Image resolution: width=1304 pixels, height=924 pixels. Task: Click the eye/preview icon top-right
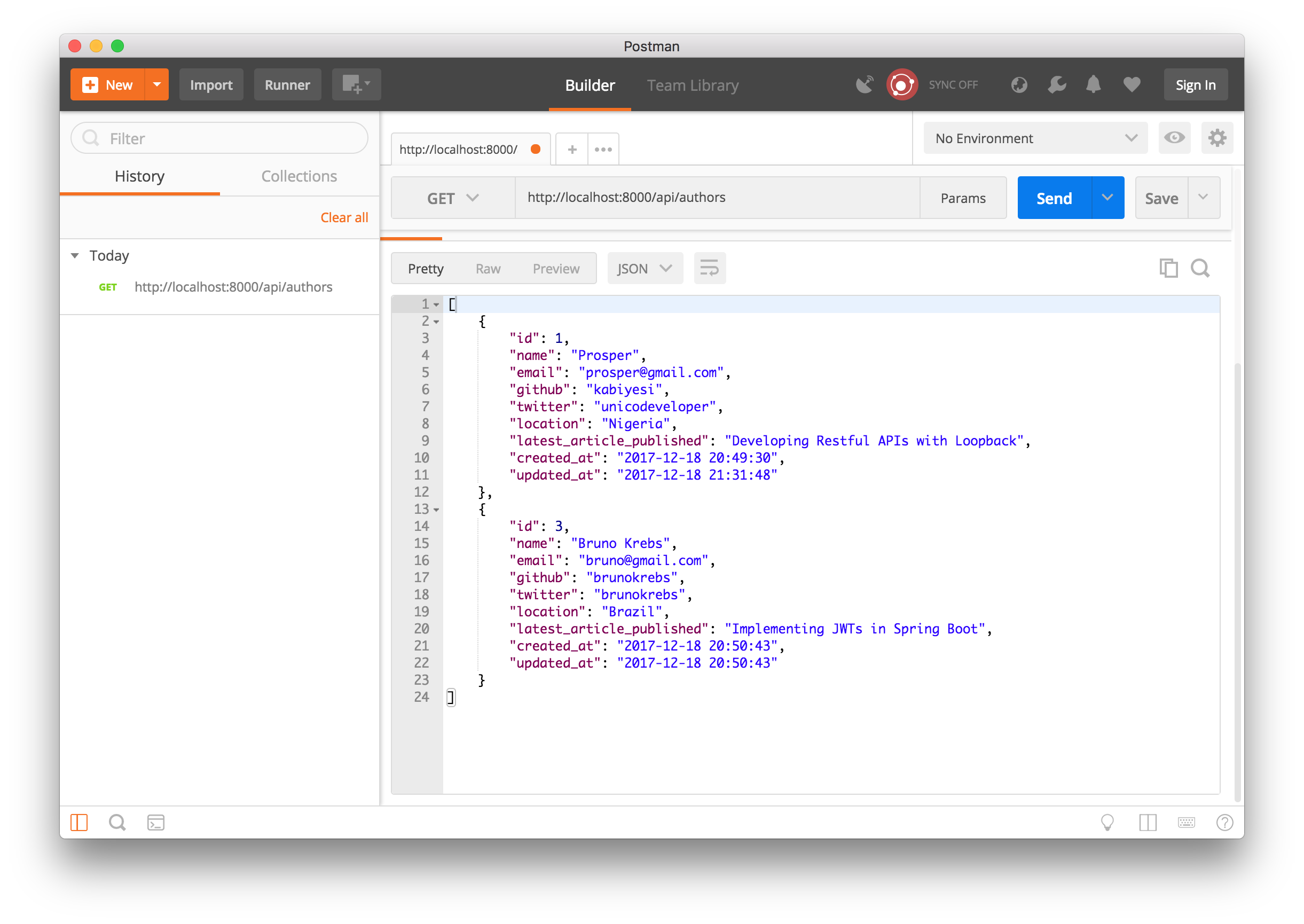click(1174, 139)
